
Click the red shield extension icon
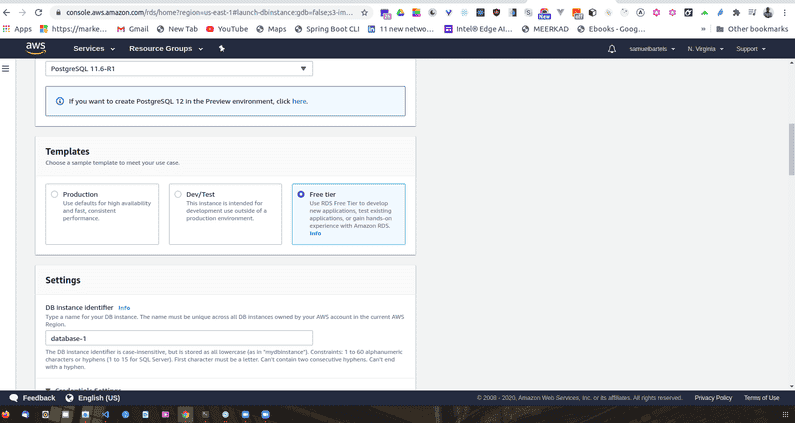pyautogui.click(x=496, y=13)
